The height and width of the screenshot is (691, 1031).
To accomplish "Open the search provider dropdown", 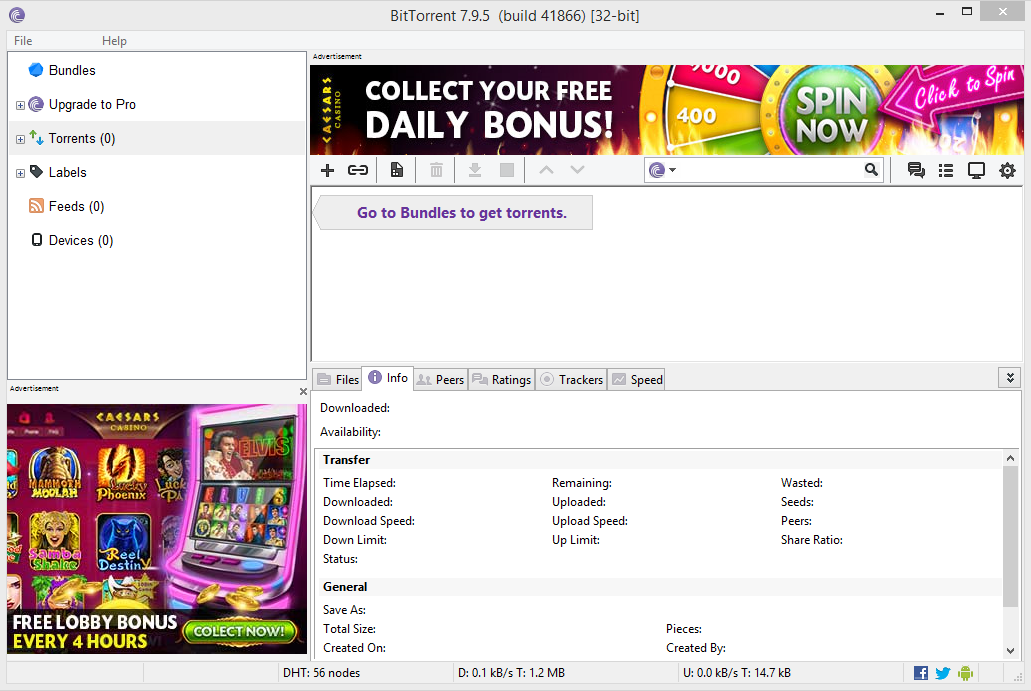I will tap(663, 170).
